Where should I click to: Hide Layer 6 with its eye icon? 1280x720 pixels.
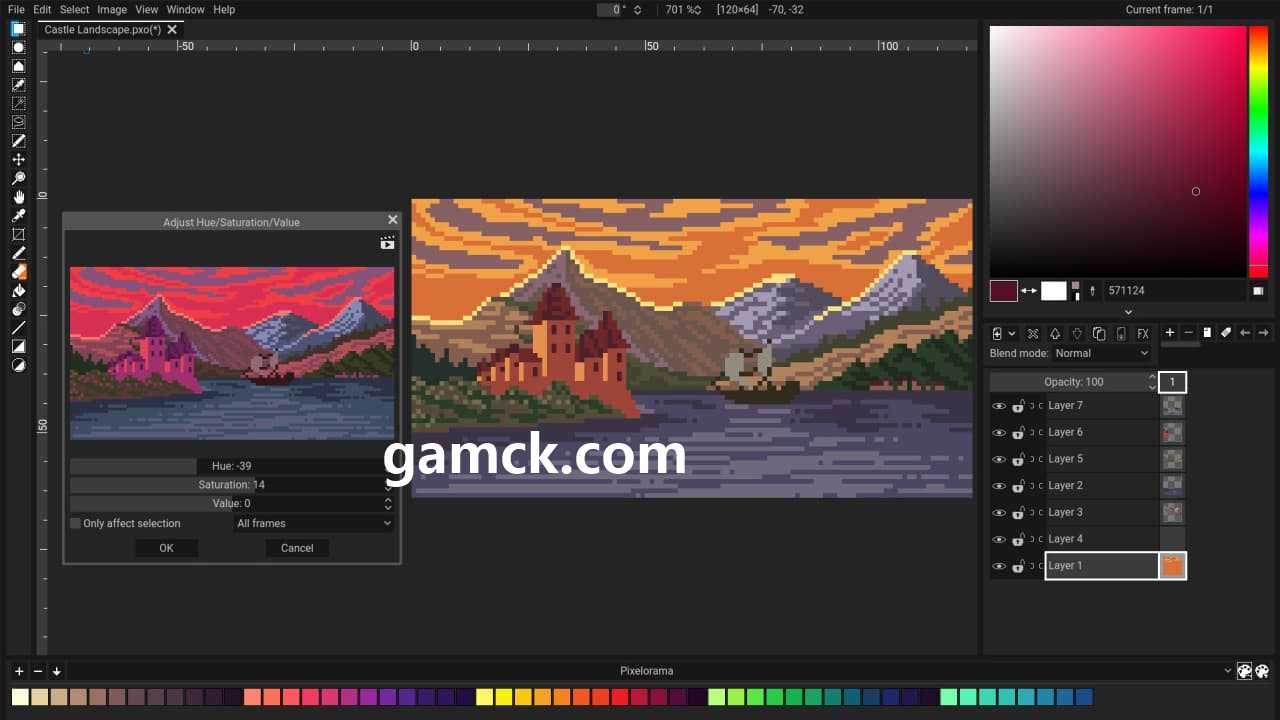[998, 433]
